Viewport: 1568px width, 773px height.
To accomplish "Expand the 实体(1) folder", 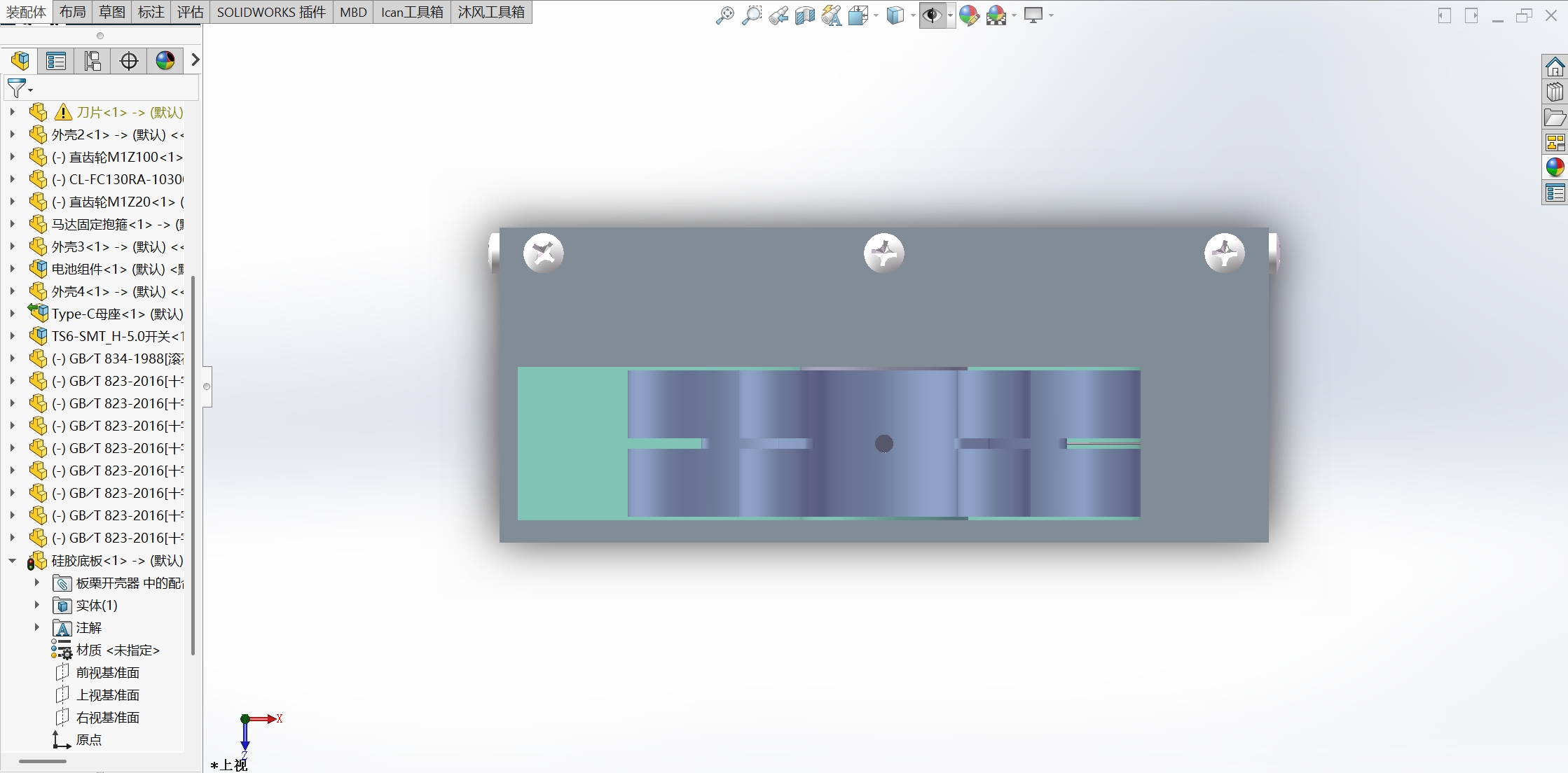I will point(37,605).
